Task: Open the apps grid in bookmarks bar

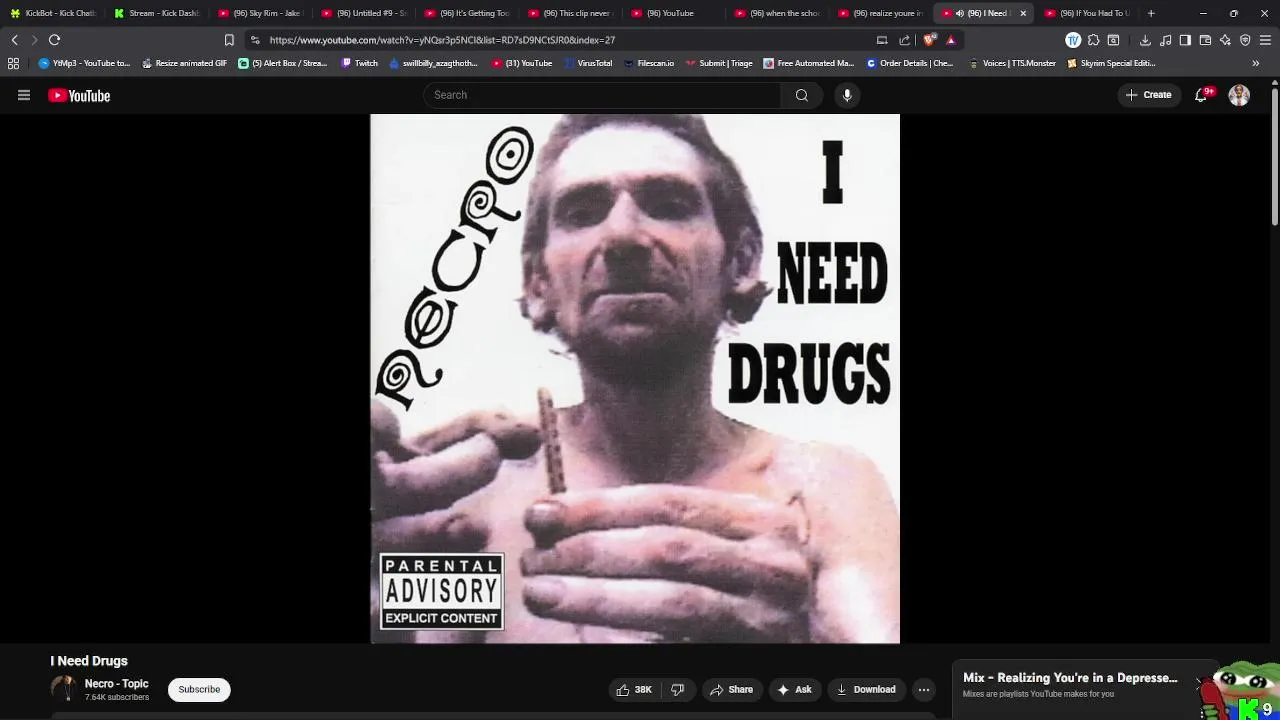Action: [x=13, y=63]
